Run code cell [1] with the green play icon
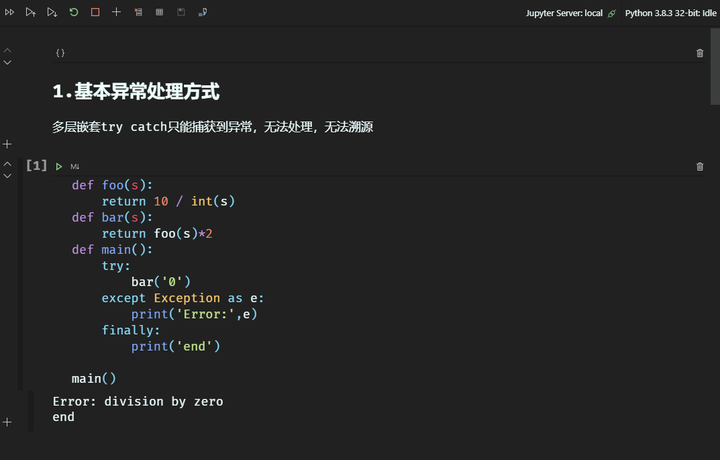The image size is (720, 460). (x=59, y=166)
